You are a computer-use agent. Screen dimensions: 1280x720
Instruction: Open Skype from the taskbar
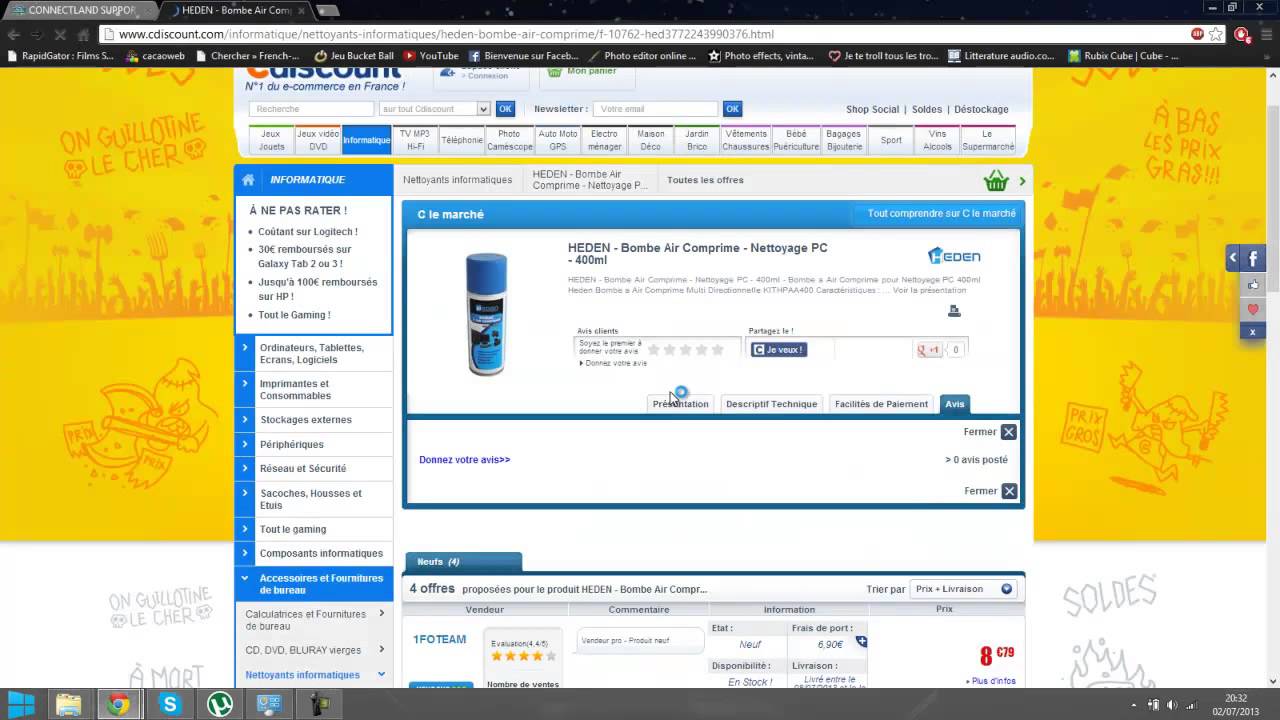pyautogui.click(x=169, y=704)
